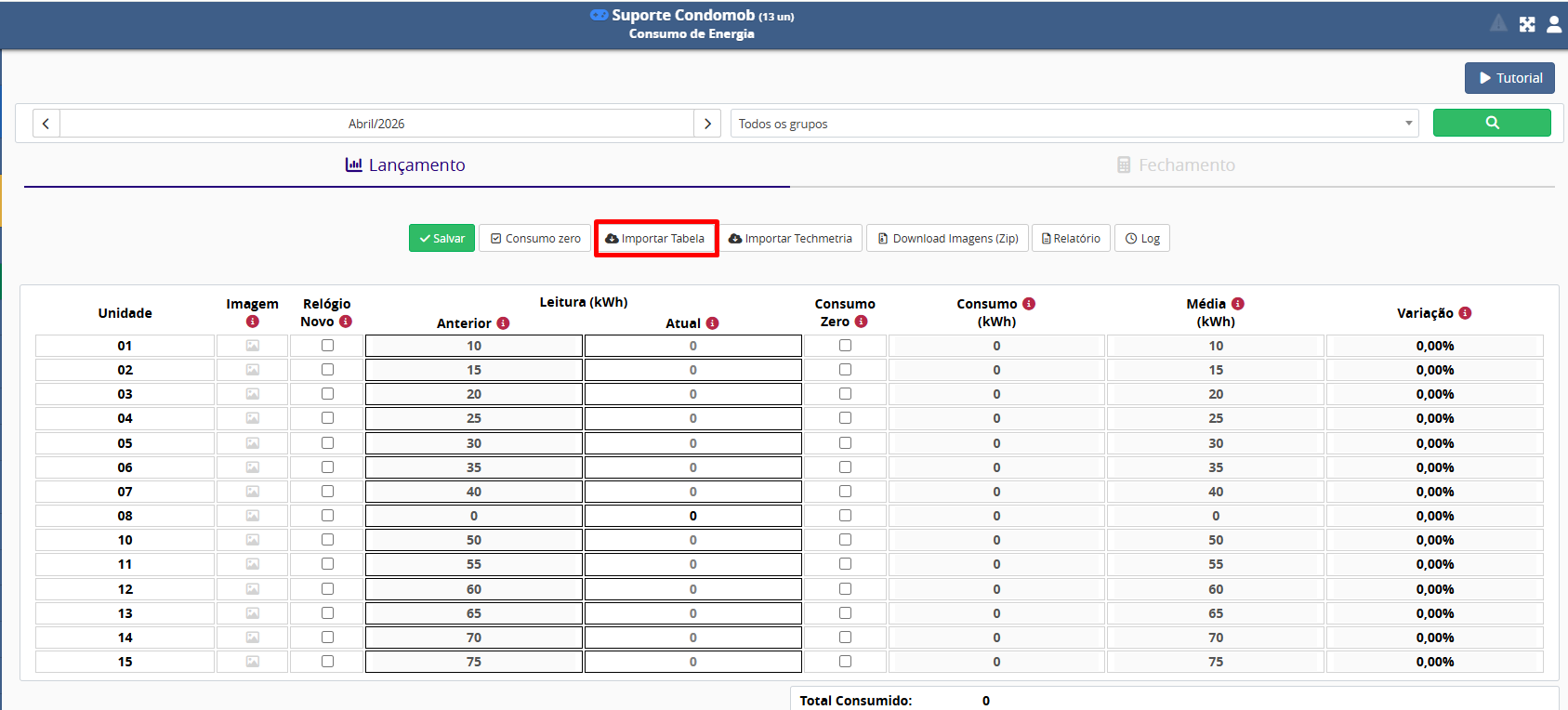The height and width of the screenshot is (710, 1568).
Task: Open image icon for unit 12
Action: 253,589
